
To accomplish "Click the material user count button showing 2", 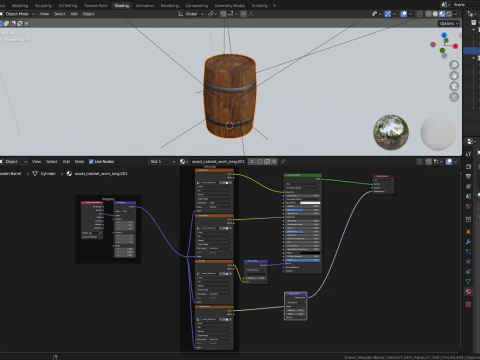I will [252, 161].
